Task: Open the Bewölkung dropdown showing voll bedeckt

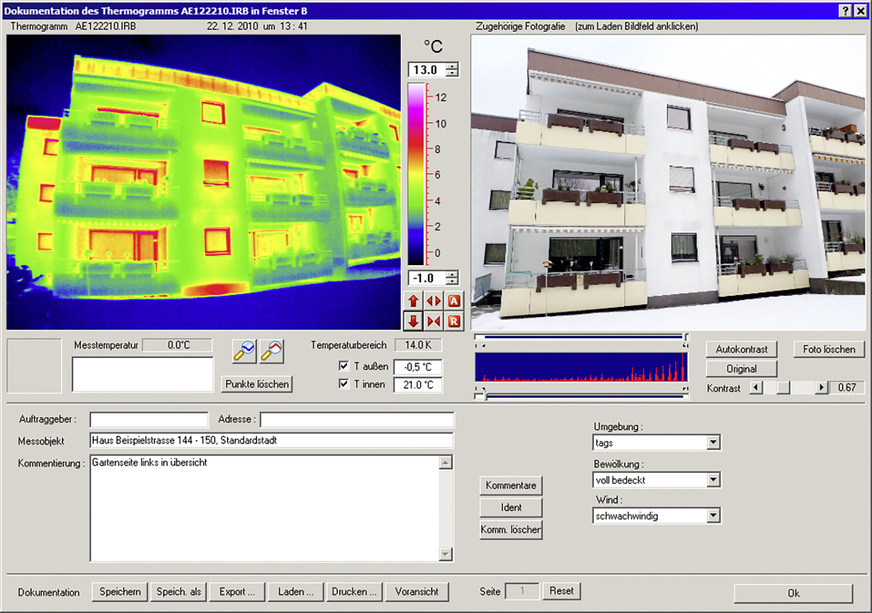Action: (713, 479)
